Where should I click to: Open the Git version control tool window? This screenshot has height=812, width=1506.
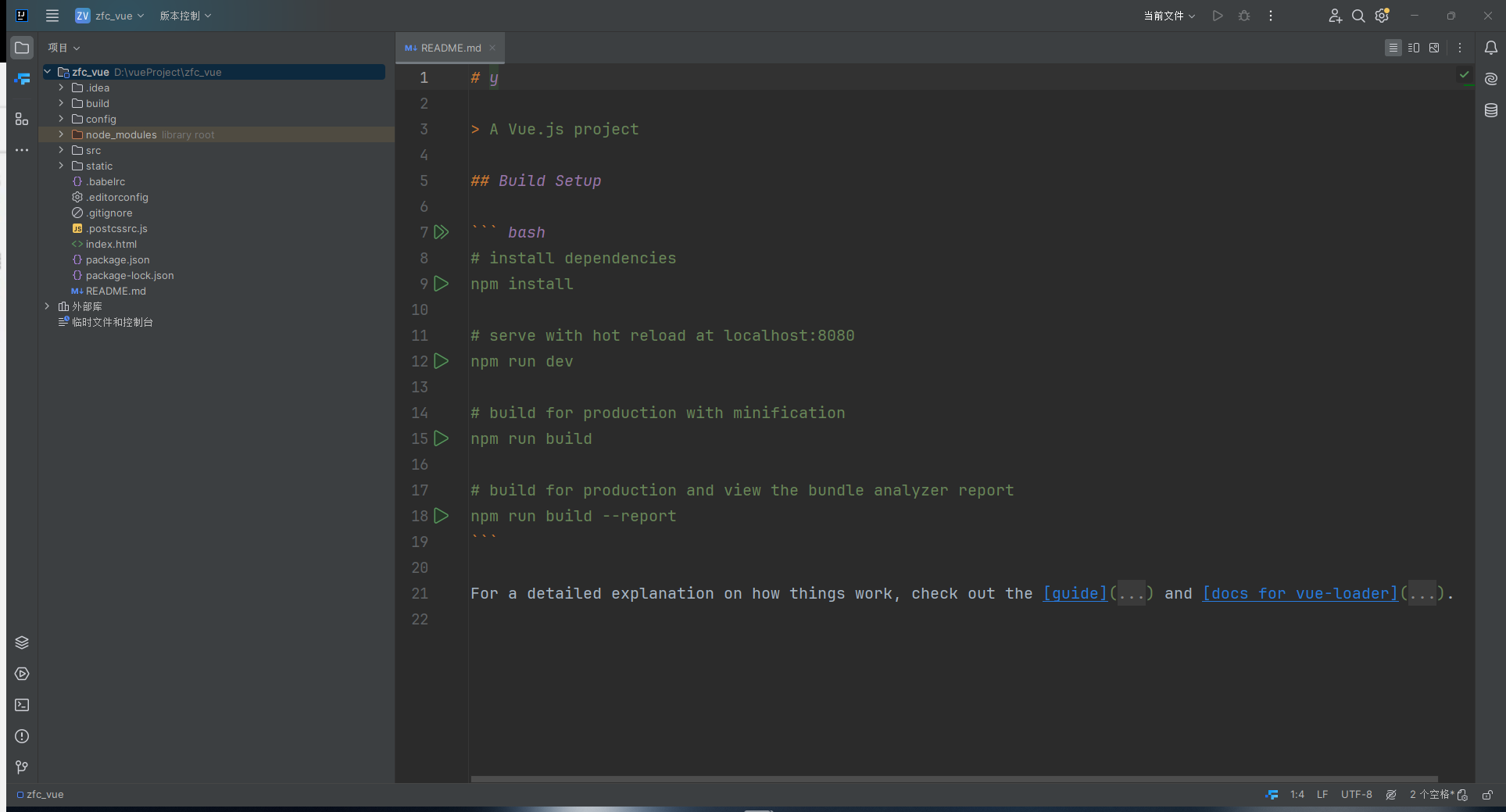pyautogui.click(x=22, y=767)
